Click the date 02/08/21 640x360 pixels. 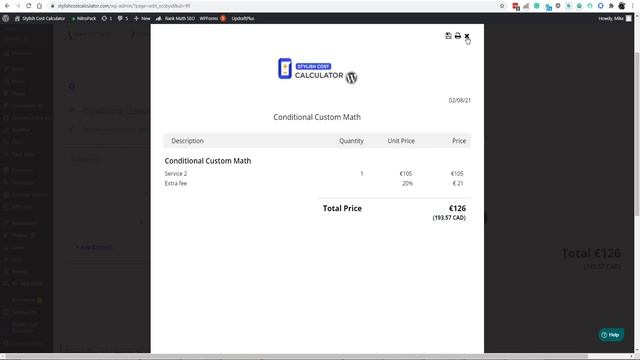[460, 100]
